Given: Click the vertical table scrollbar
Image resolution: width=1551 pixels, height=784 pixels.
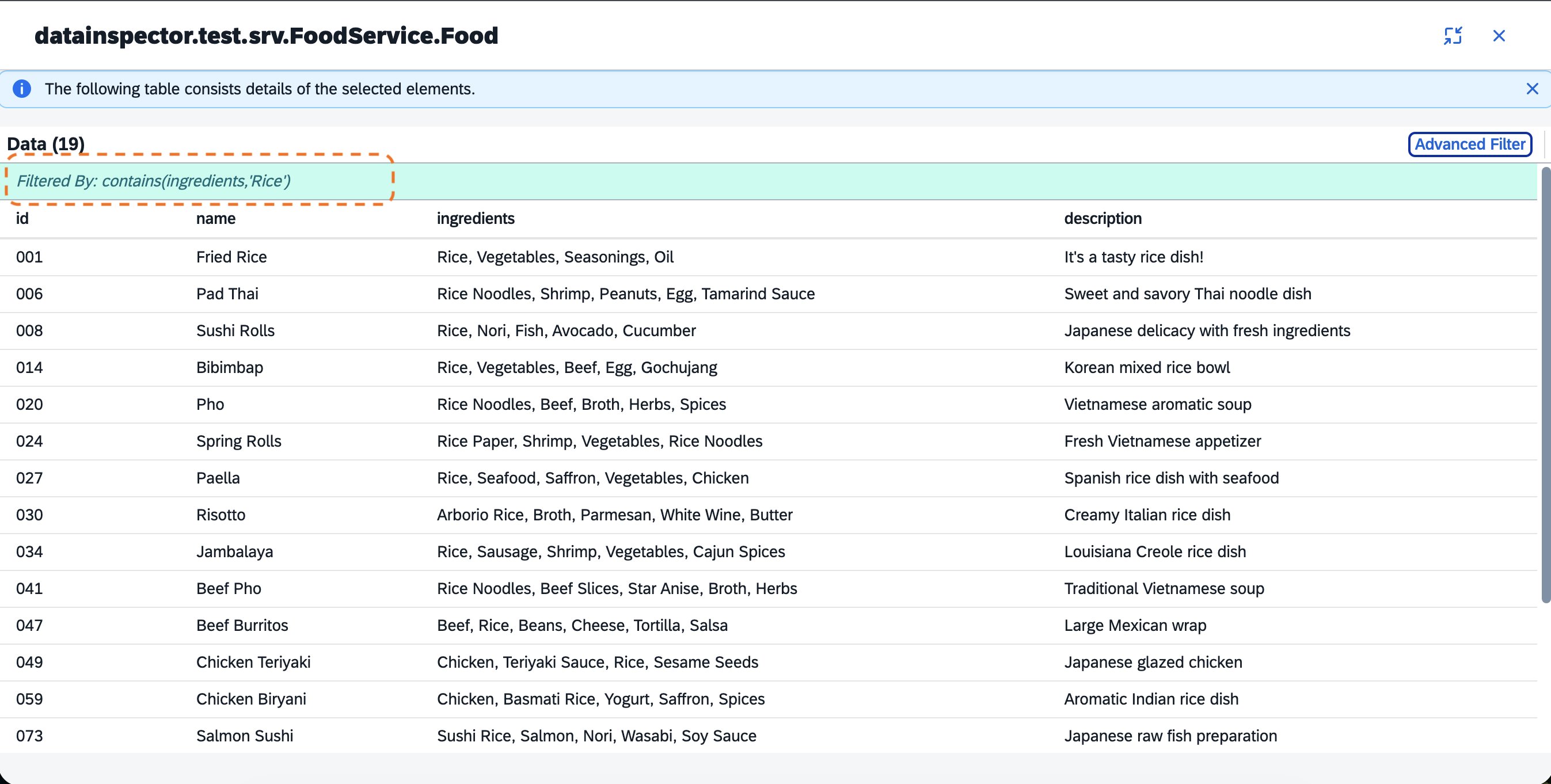Looking at the screenshot, I should pyautogui.click(x=1546, y=385).
